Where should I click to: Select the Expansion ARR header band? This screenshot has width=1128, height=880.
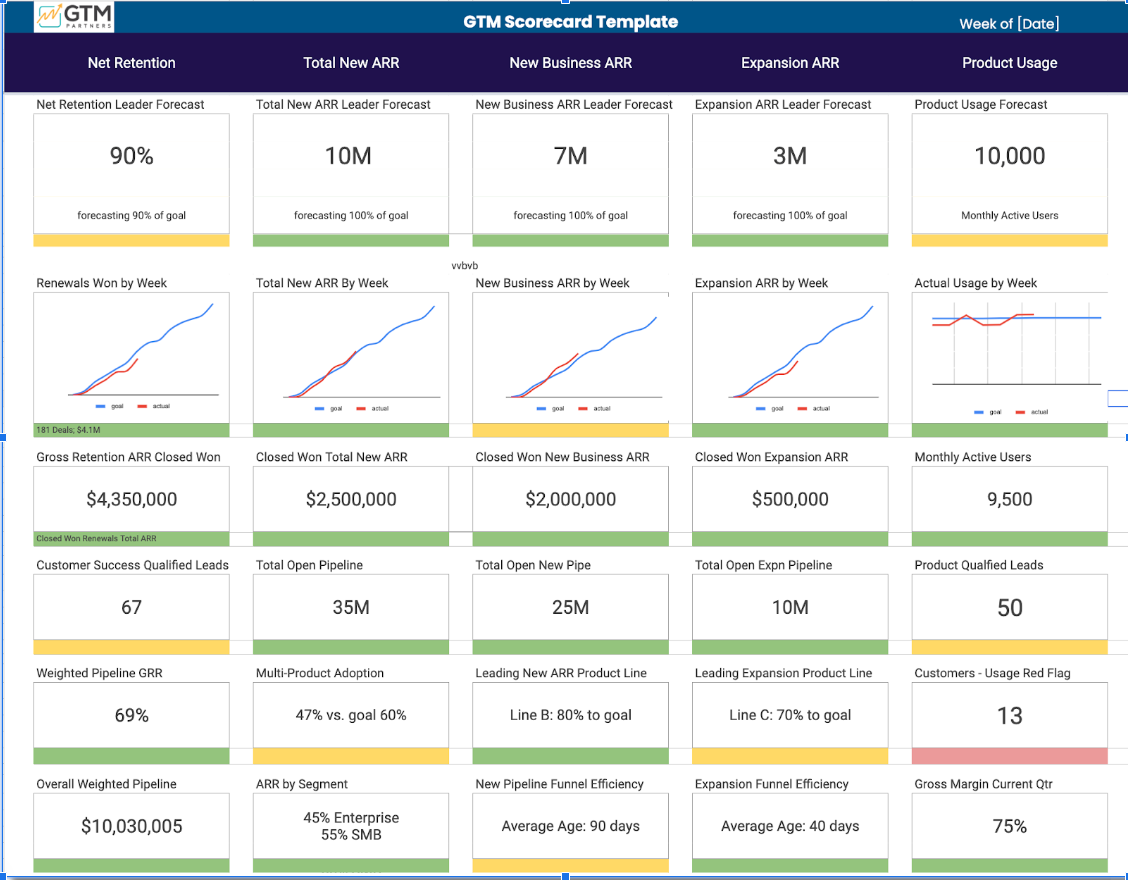click(789, 62)
